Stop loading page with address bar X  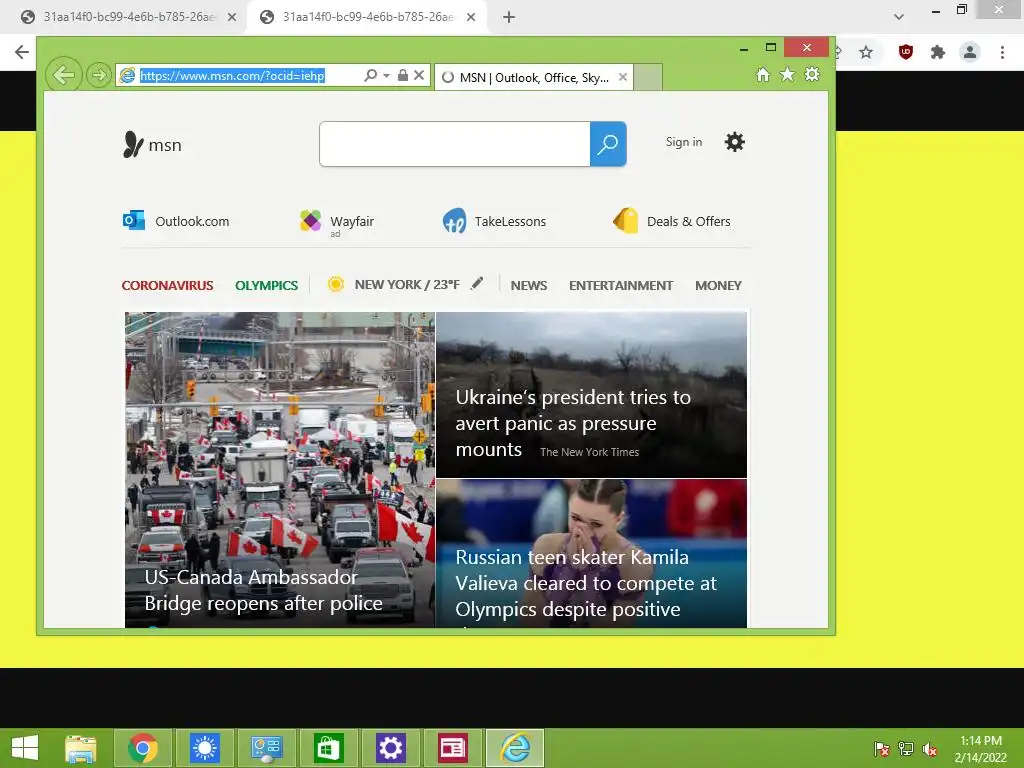click(419, 75)
